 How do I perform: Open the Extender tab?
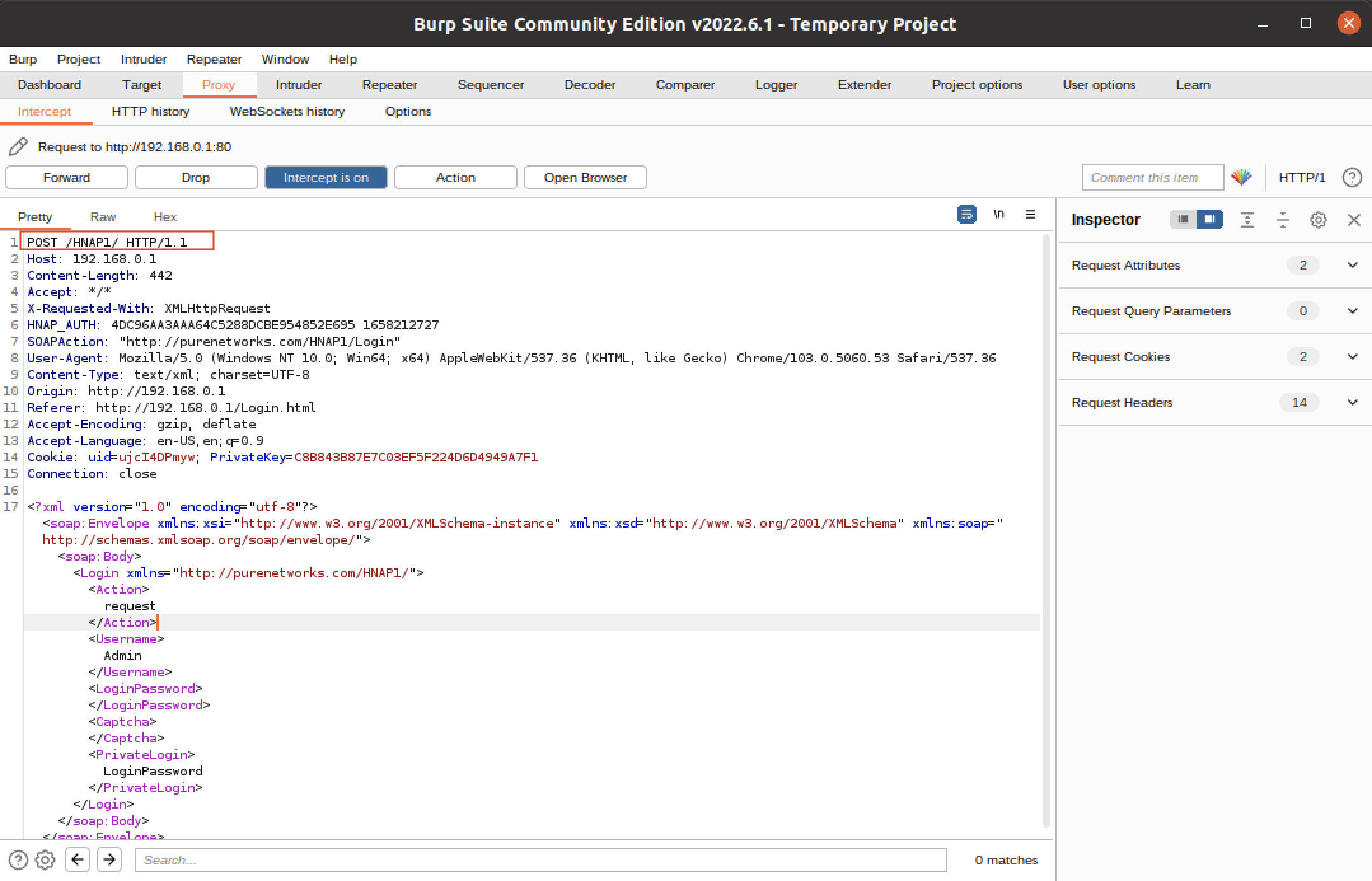[x=865, y=85]
